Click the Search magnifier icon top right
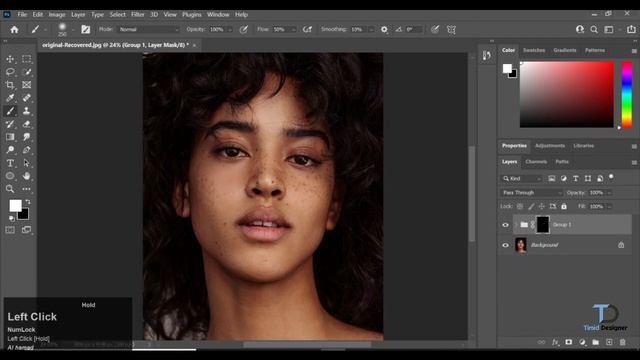 594,29
